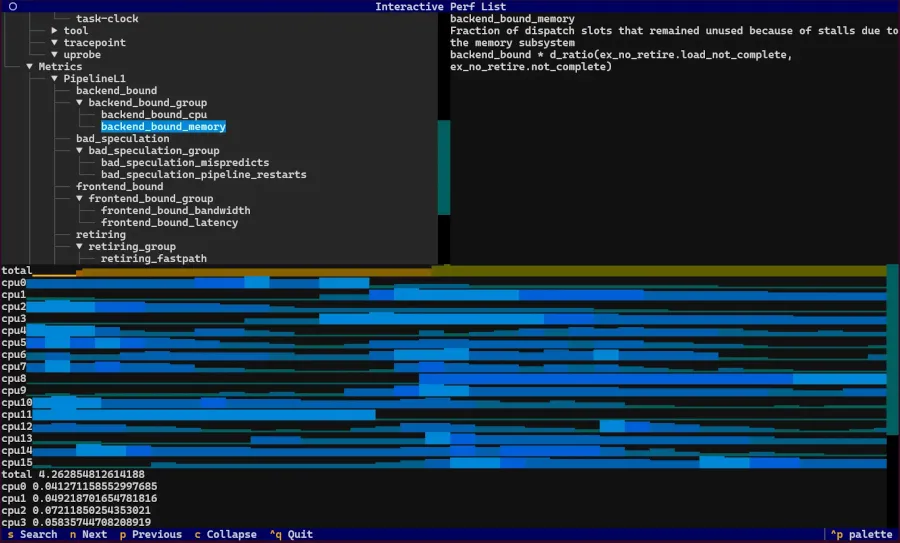900x543 pixels.
Task: Select the backend_bound_cpu metric
Action: pyautogui.click(x=154, y=115)
